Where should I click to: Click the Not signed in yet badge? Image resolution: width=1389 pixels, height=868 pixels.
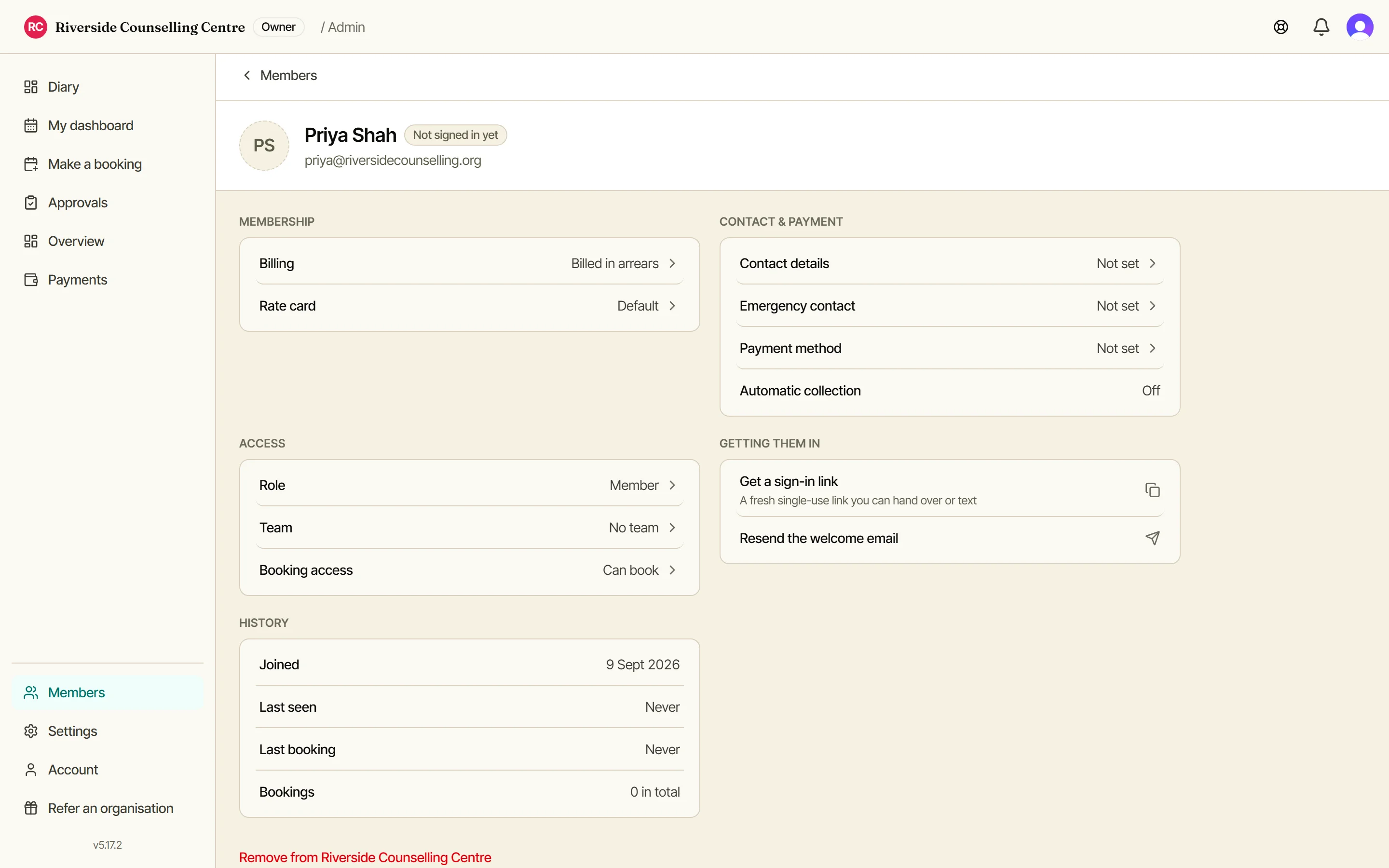point(455,135)
